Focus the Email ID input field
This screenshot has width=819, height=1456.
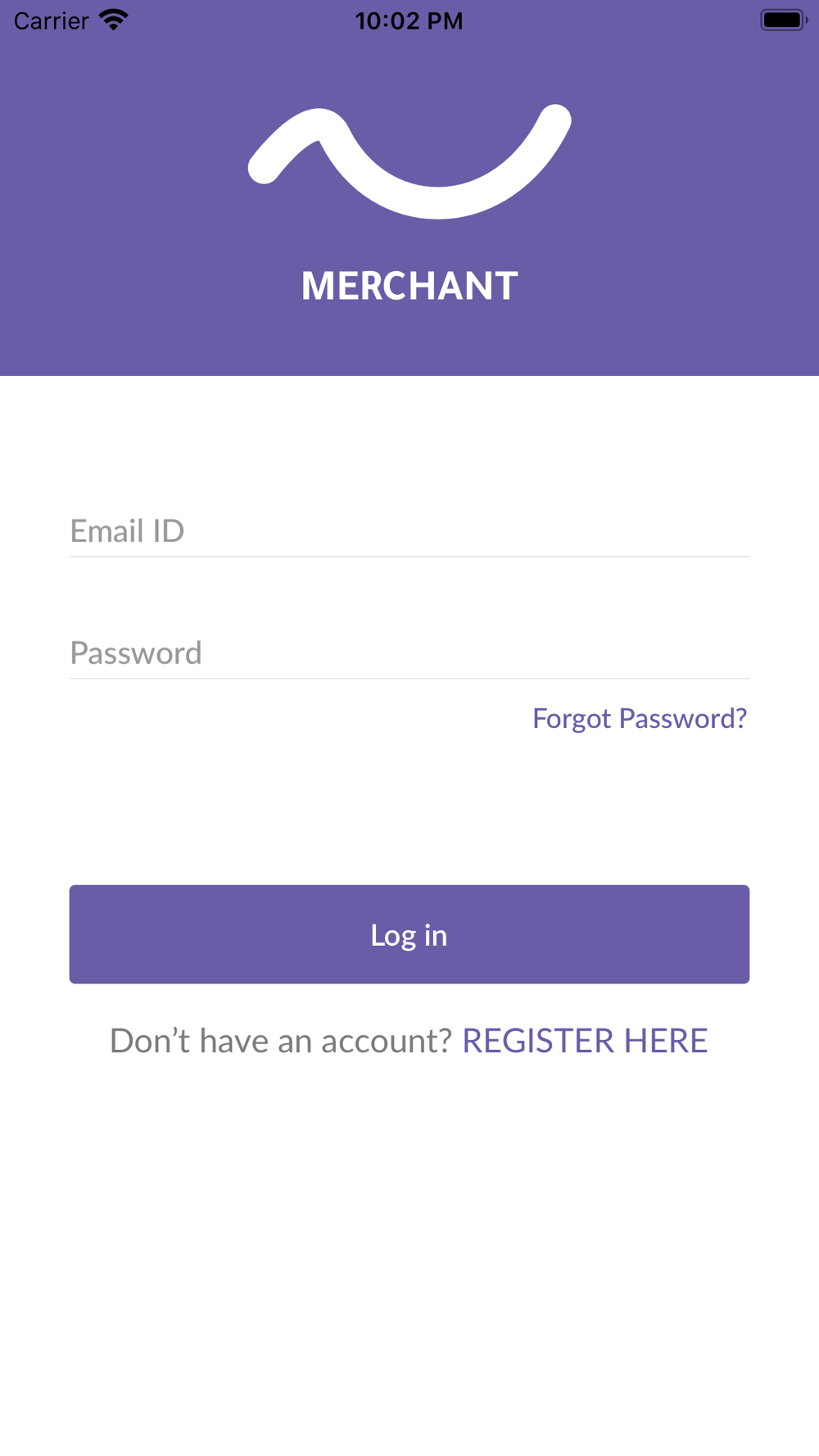(x=409, y=531)
